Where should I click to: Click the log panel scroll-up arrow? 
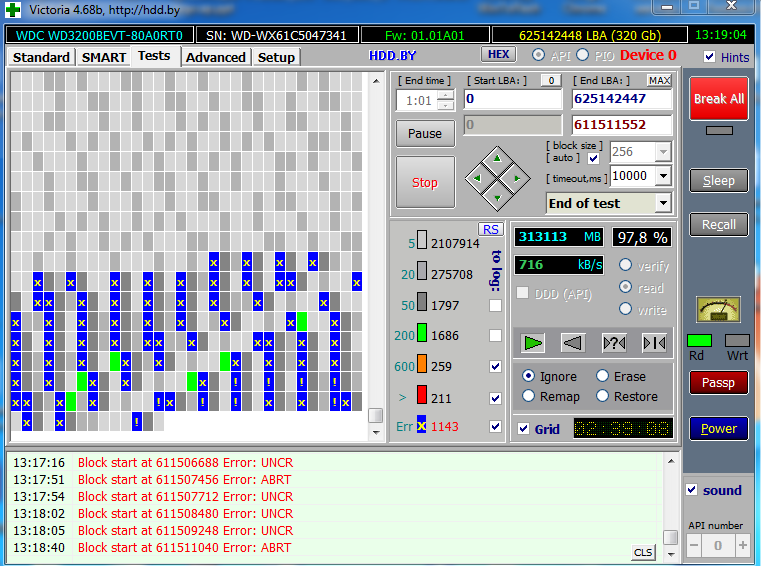pos(671,461)
